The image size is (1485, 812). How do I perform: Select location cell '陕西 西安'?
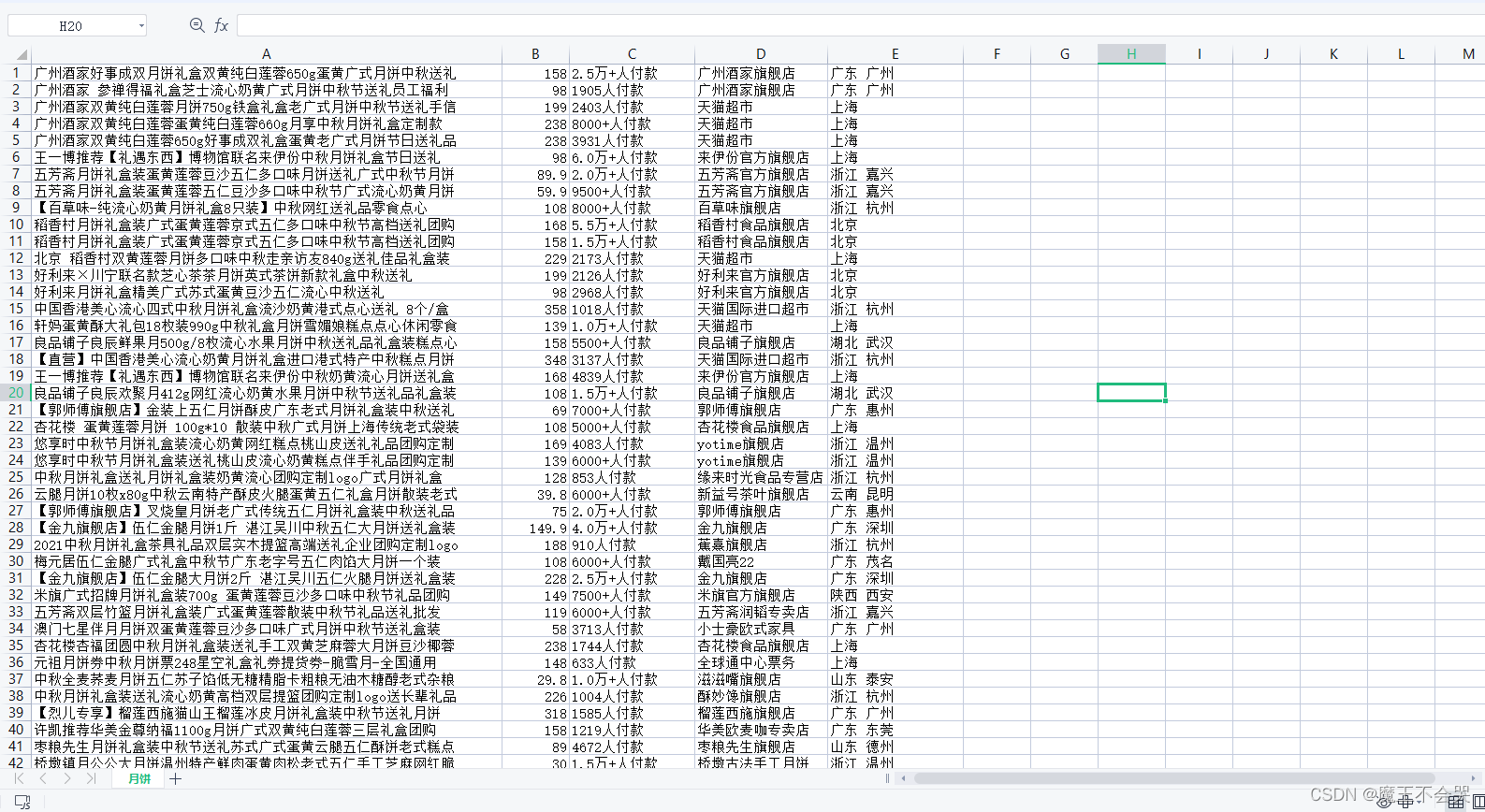895,595
